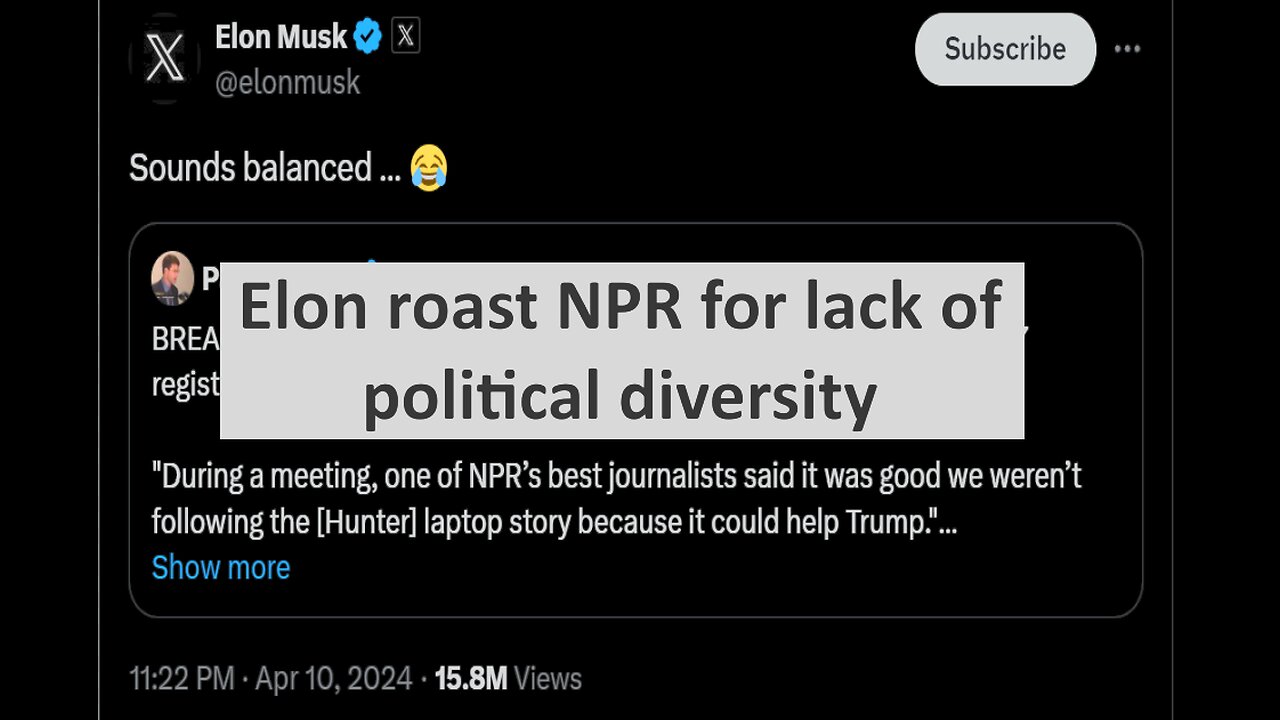This screenshot has width=1280, height=720.
Task: Click the Hunter laptop story line of the quote
Action: click(554, 522)
